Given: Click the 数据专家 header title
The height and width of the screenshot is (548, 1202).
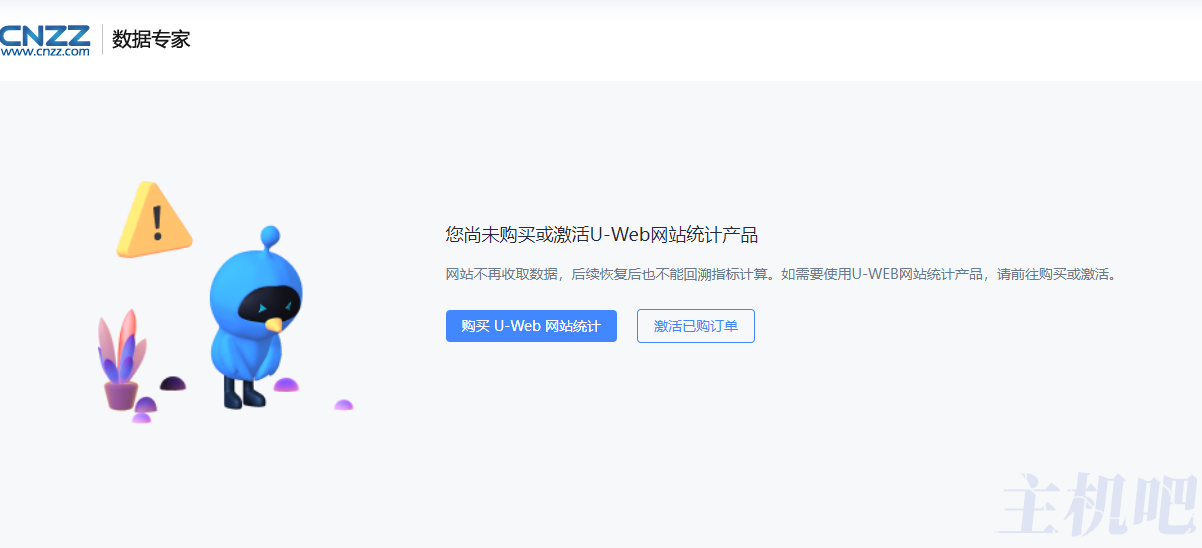Looking at the screenshot, I should point(151,40).
